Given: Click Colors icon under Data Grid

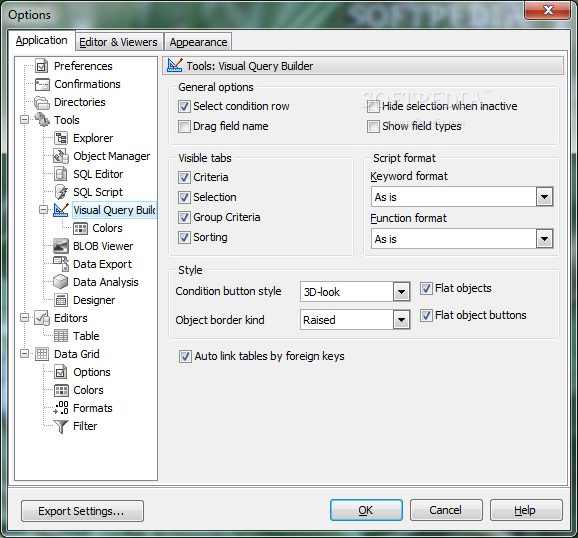Looking at the screenshot, I should pyautogui.click(x=61, y=390).
